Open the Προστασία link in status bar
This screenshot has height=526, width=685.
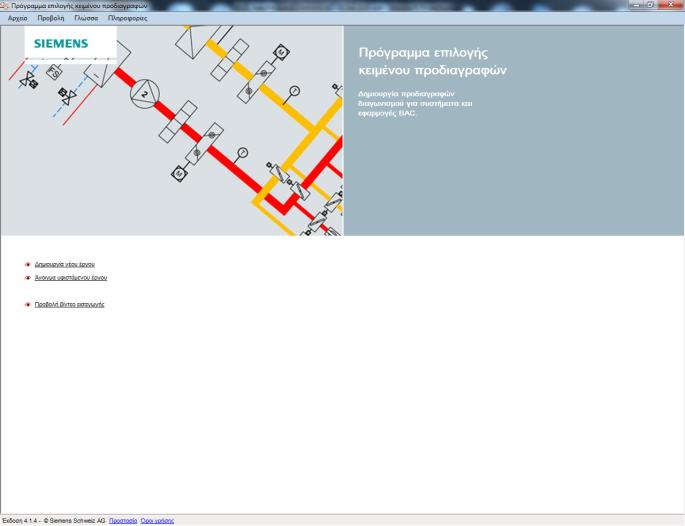click(123, 521)
